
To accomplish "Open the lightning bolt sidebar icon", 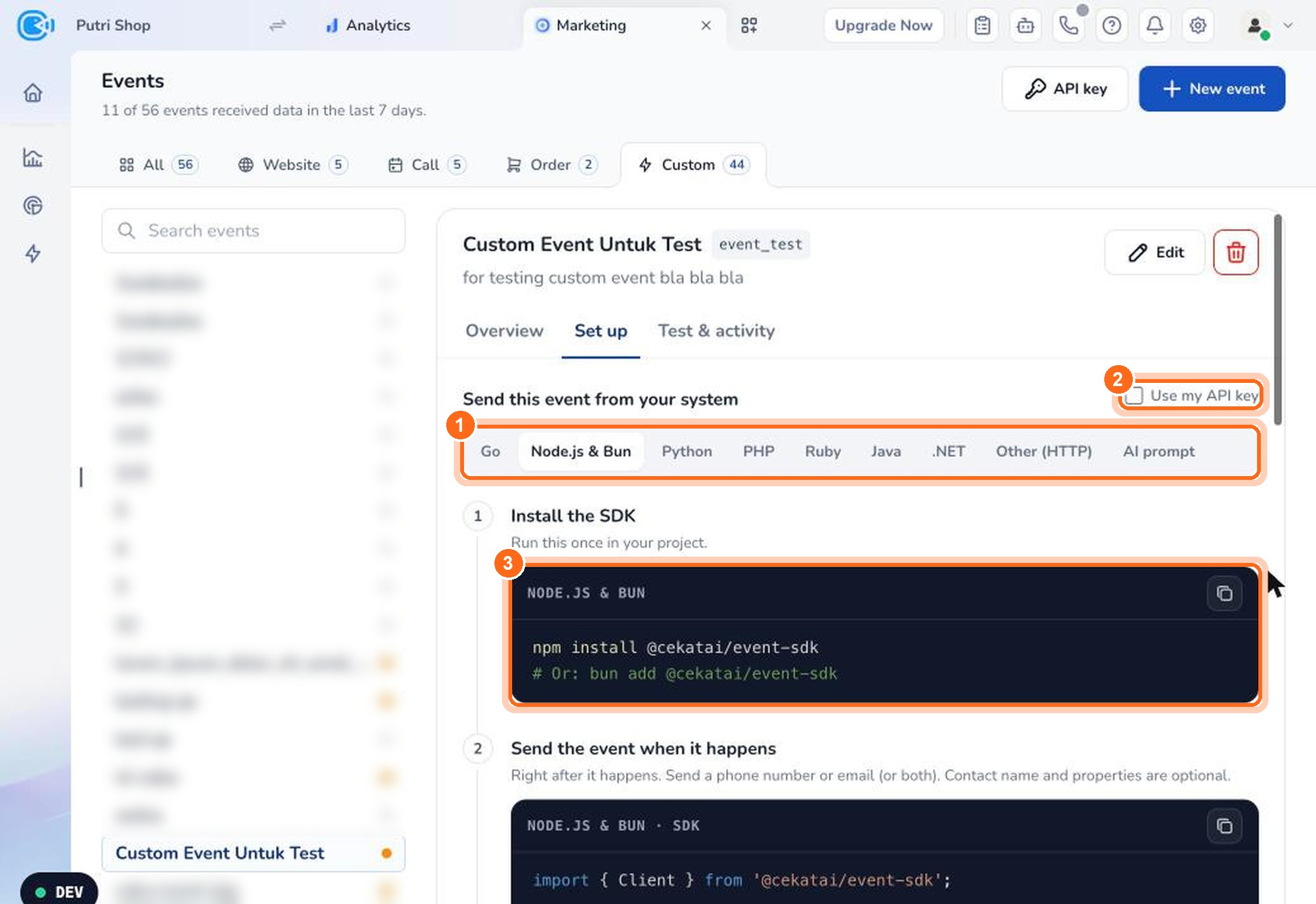I will click(x=33, y=254).
